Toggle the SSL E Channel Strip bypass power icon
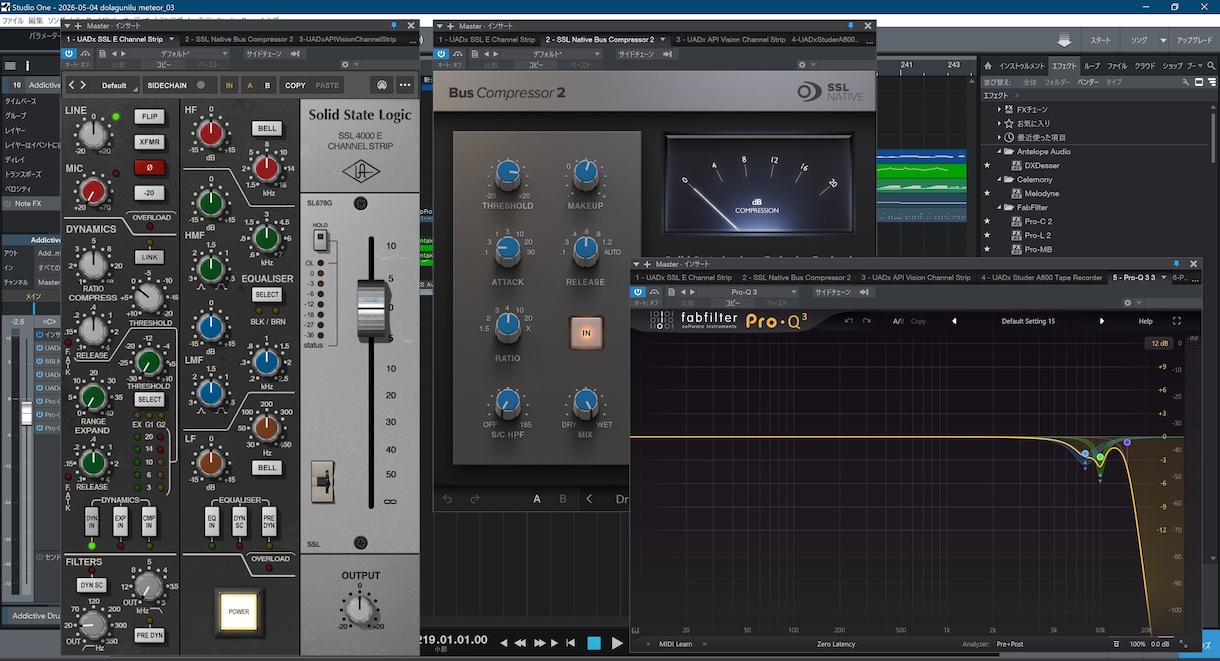 (x=70, y=53)
